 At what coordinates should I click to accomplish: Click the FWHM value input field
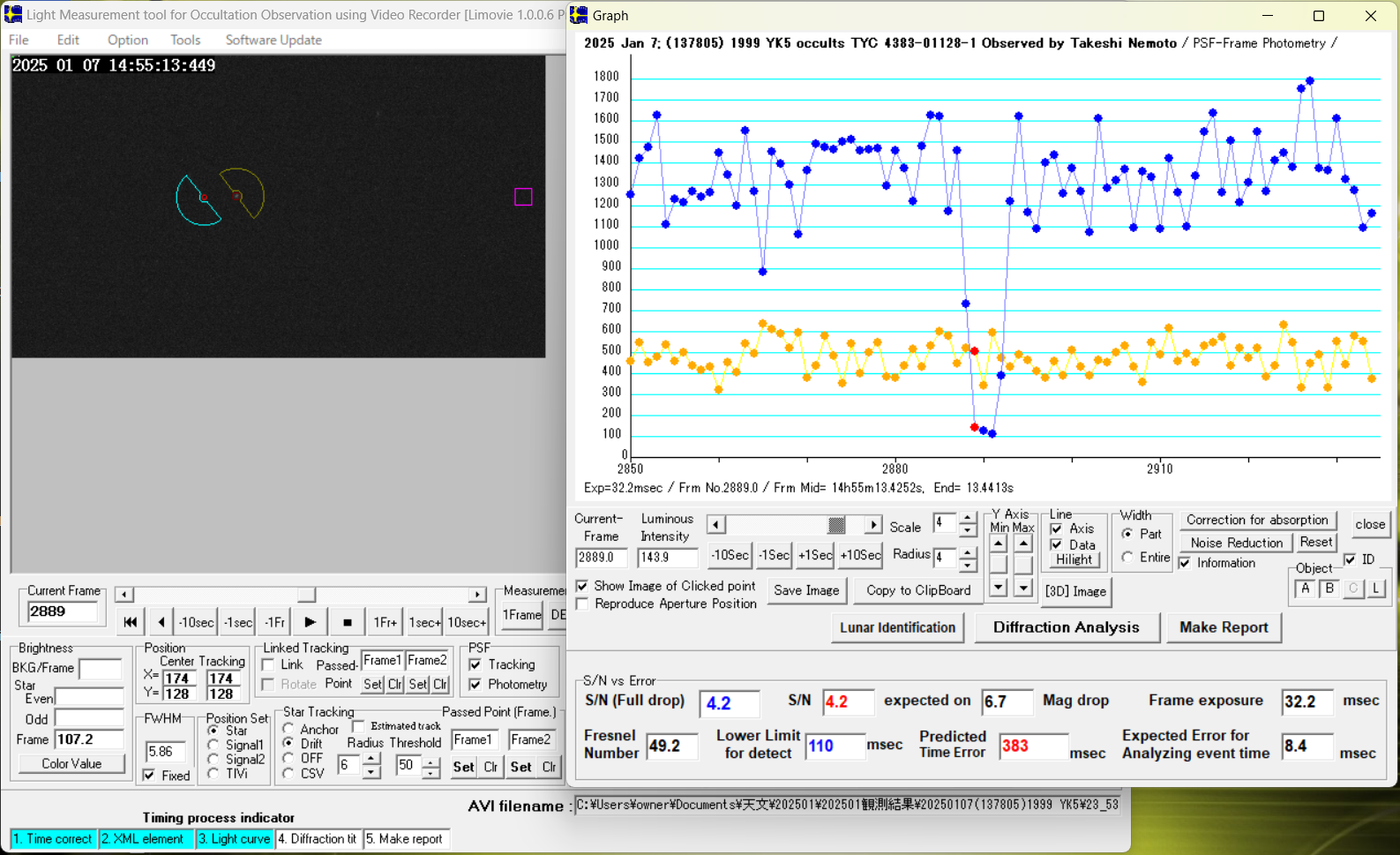tap(165, 752)
